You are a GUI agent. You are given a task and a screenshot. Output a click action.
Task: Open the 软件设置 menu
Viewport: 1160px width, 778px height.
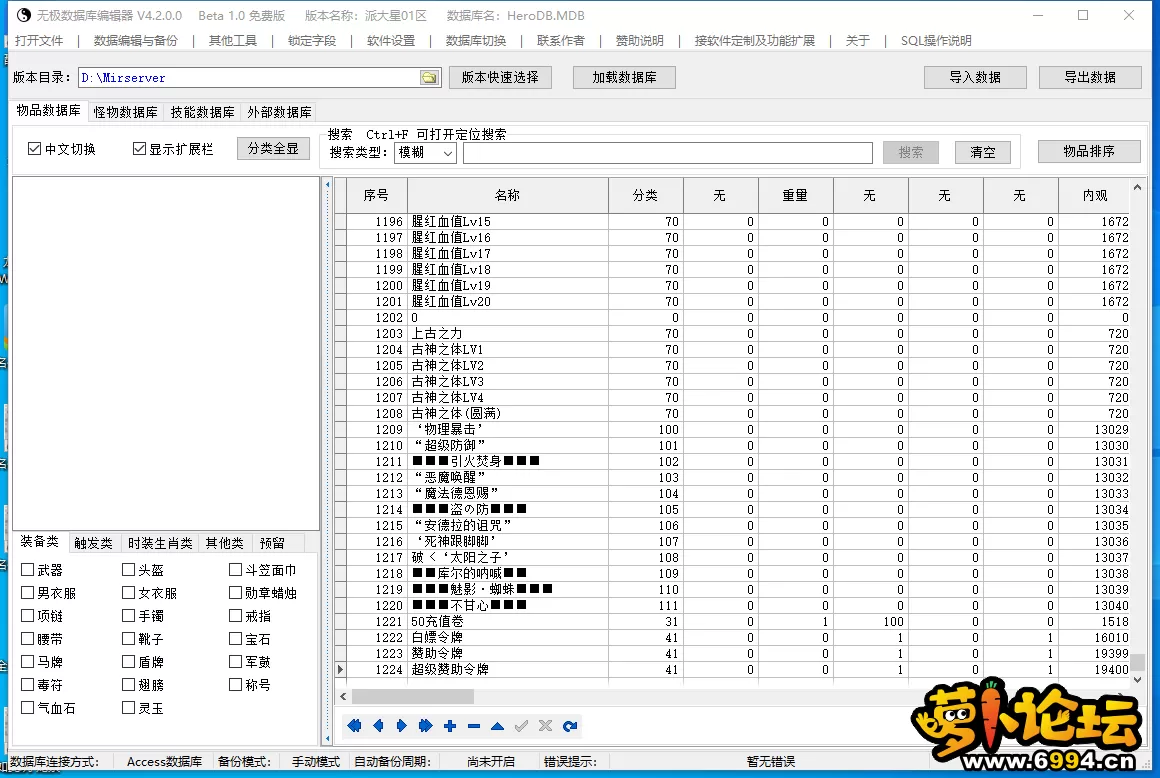tap(391, 41)
